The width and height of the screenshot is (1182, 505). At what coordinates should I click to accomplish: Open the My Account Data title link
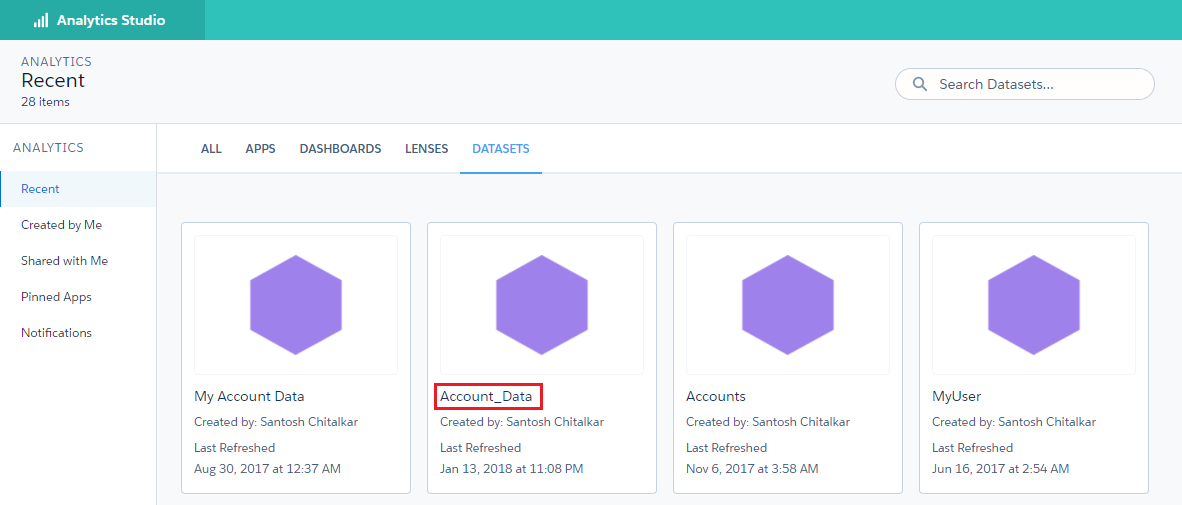[249, 396]
